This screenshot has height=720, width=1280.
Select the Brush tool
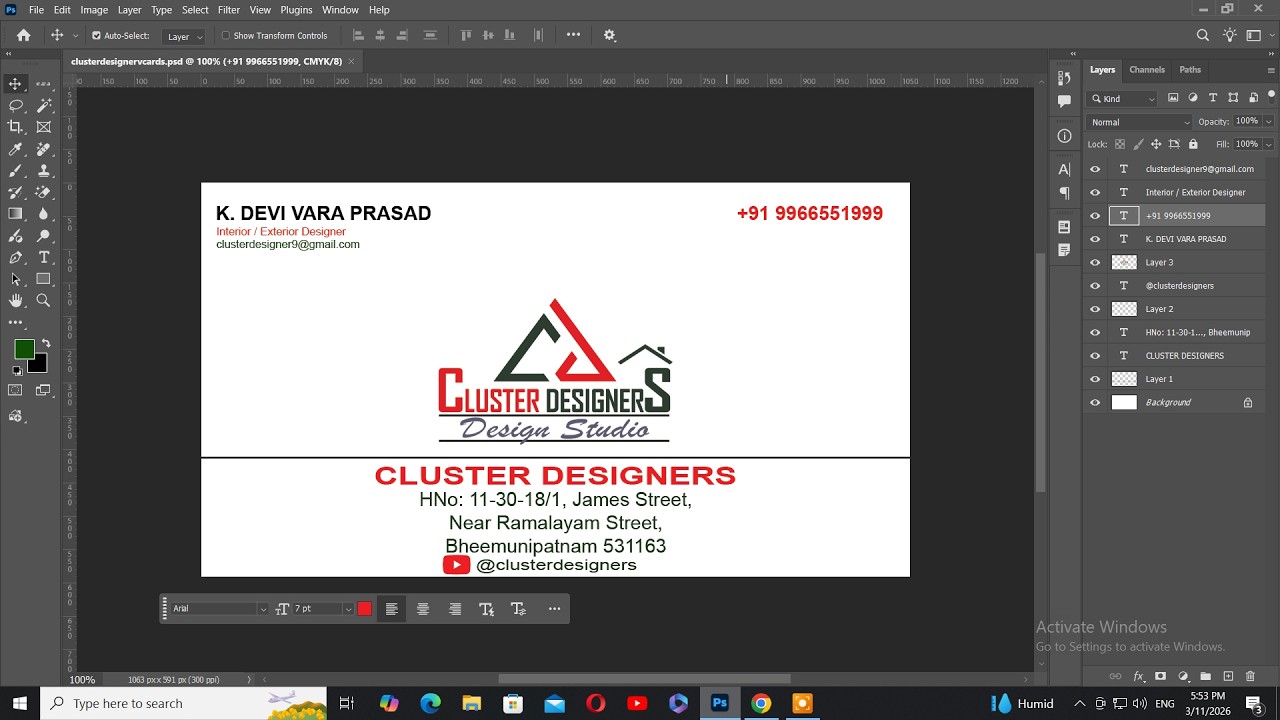coord(16,171)
